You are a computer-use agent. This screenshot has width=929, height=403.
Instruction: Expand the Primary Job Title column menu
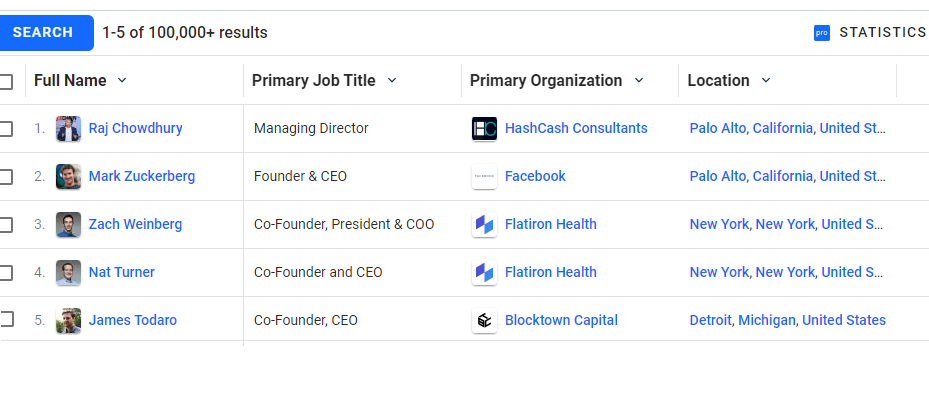point(392,81)
